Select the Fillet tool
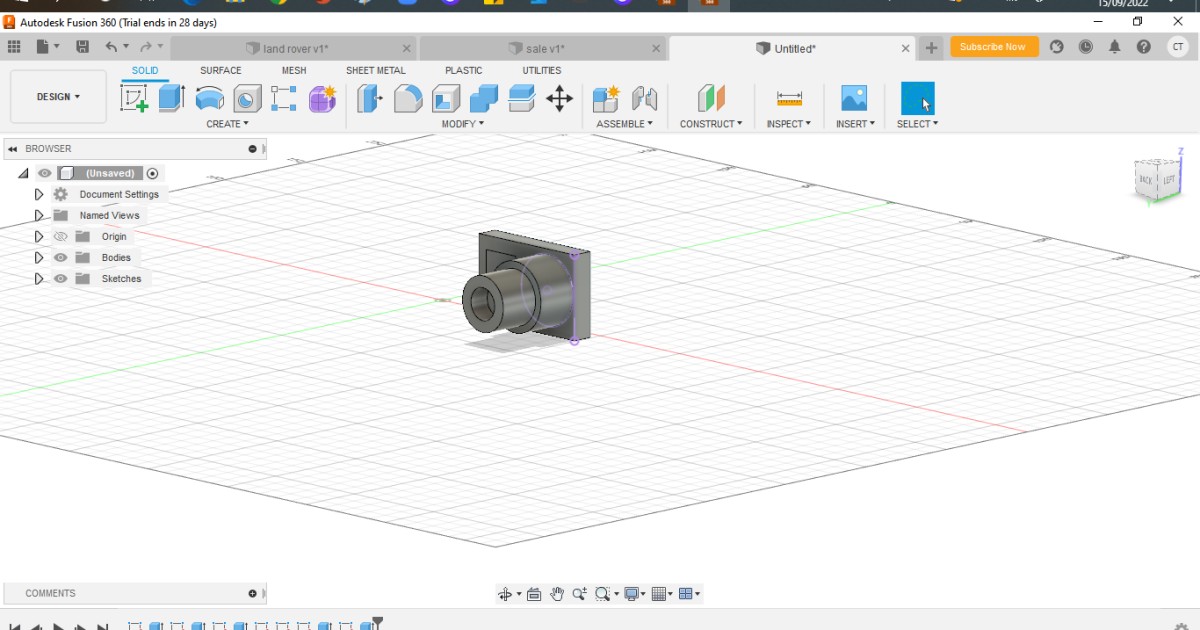The height and width of the screenshot is (630, 1200). tap(407, 98)
